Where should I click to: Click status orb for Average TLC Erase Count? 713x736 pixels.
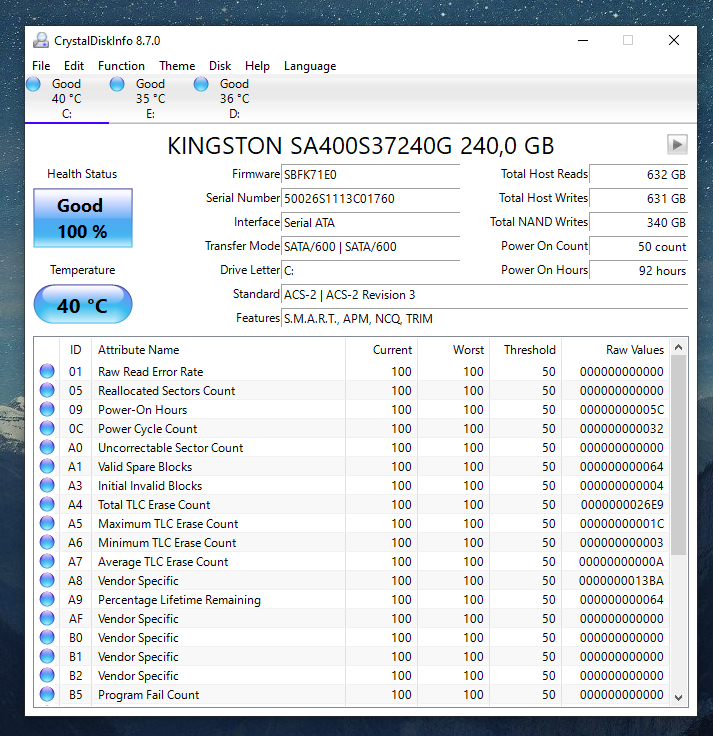click(47, 561)
